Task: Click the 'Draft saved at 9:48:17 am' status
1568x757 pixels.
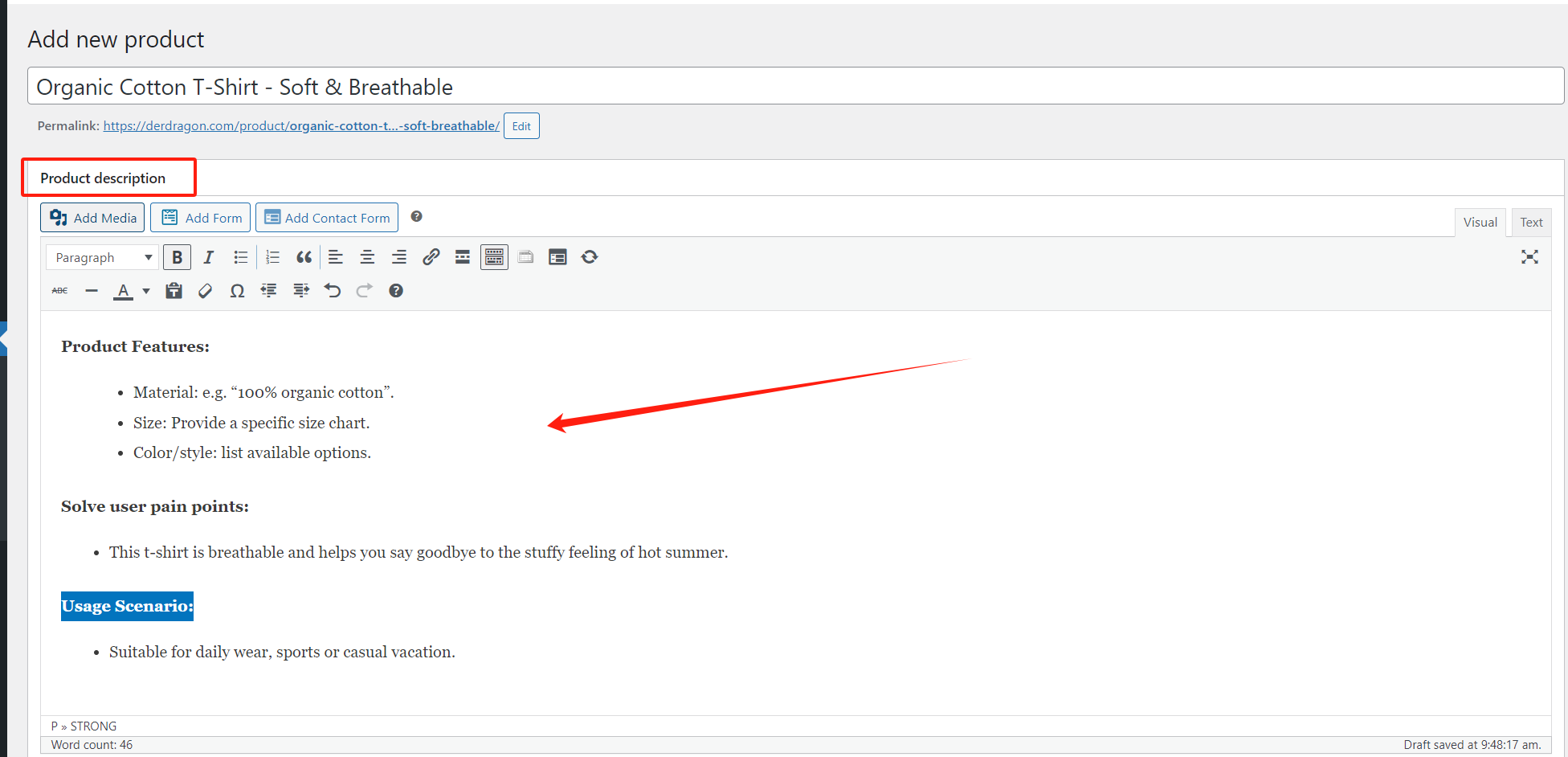Action: [1472, 745]
